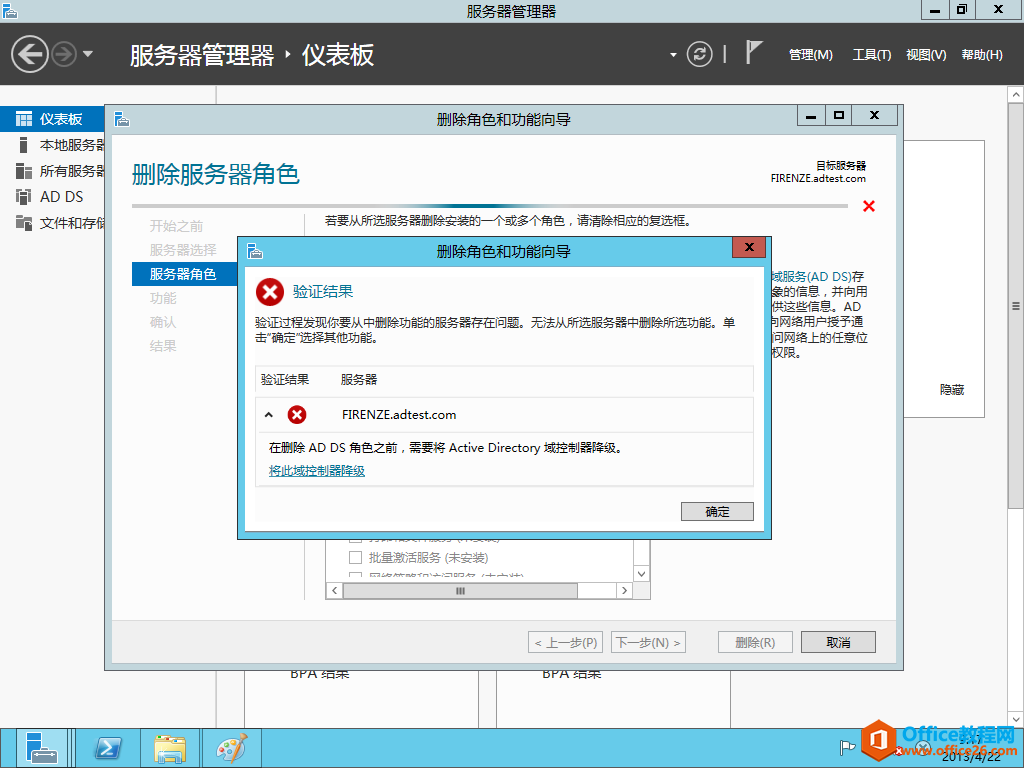Open the 管理(M) menu
The width and height of the screenshot is (1024, 768).
coord(810,55)
